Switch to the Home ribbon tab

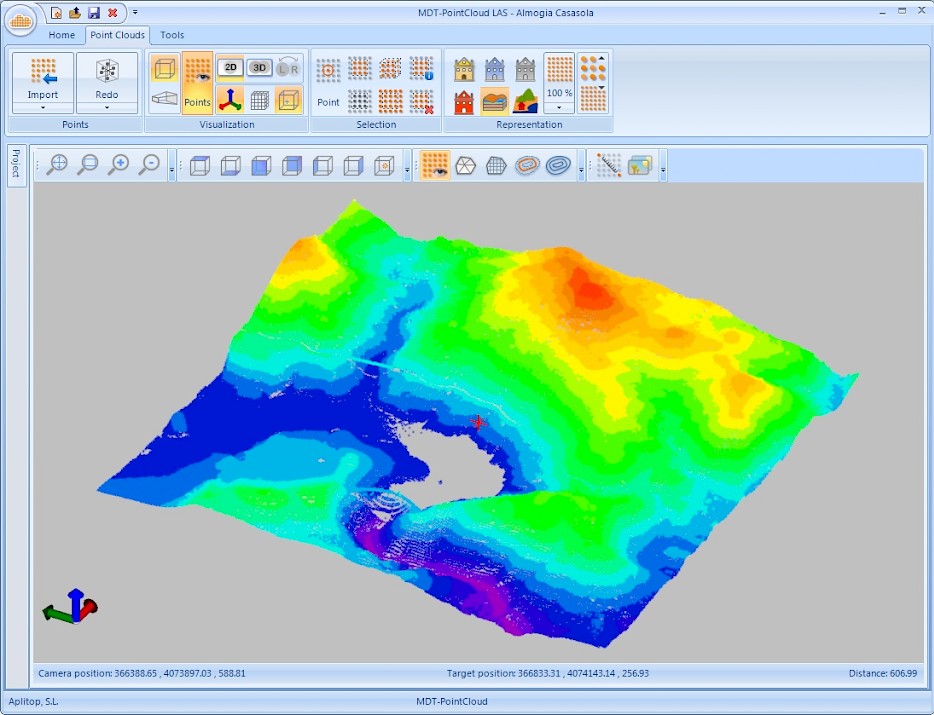pyautogui.click(x=62, y=35)
